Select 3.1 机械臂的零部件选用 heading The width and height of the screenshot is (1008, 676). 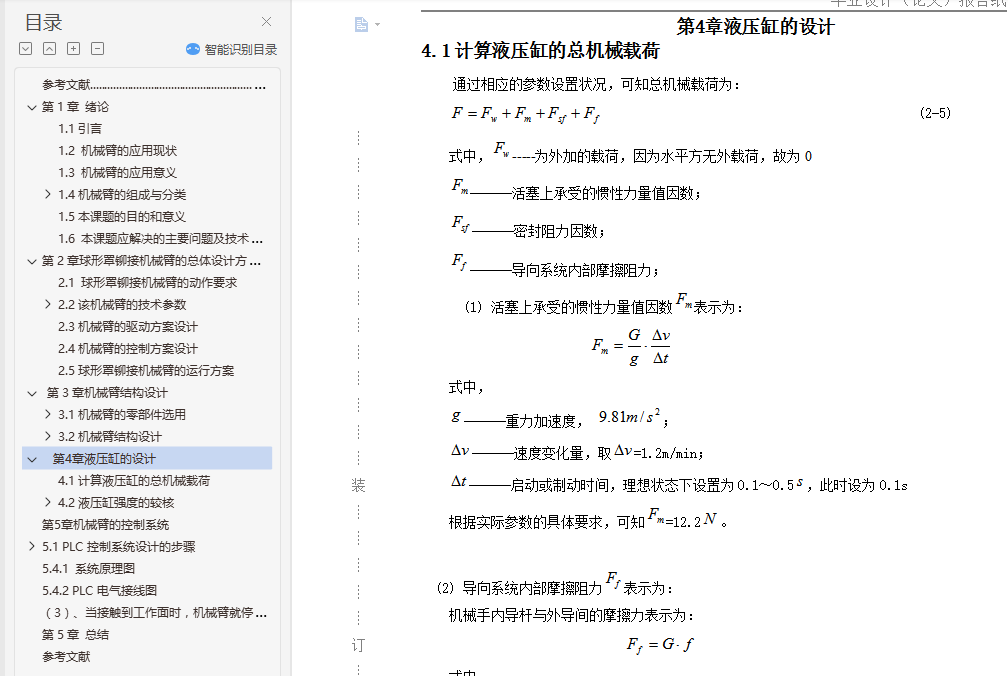tap(122, 414)
